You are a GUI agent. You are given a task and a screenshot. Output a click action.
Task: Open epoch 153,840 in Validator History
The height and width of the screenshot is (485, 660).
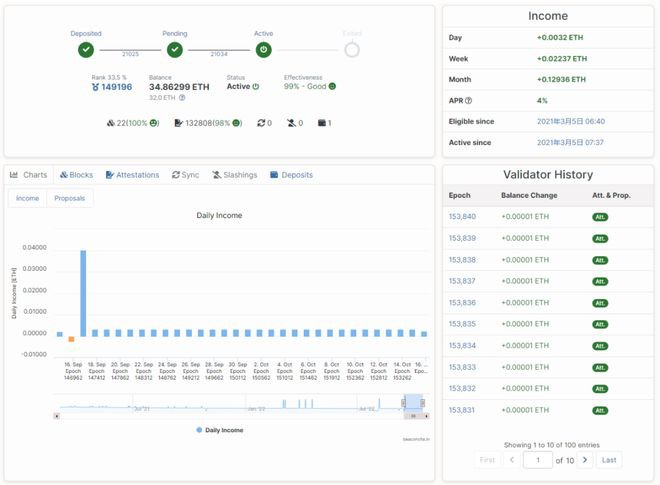(x=462, y=216)
